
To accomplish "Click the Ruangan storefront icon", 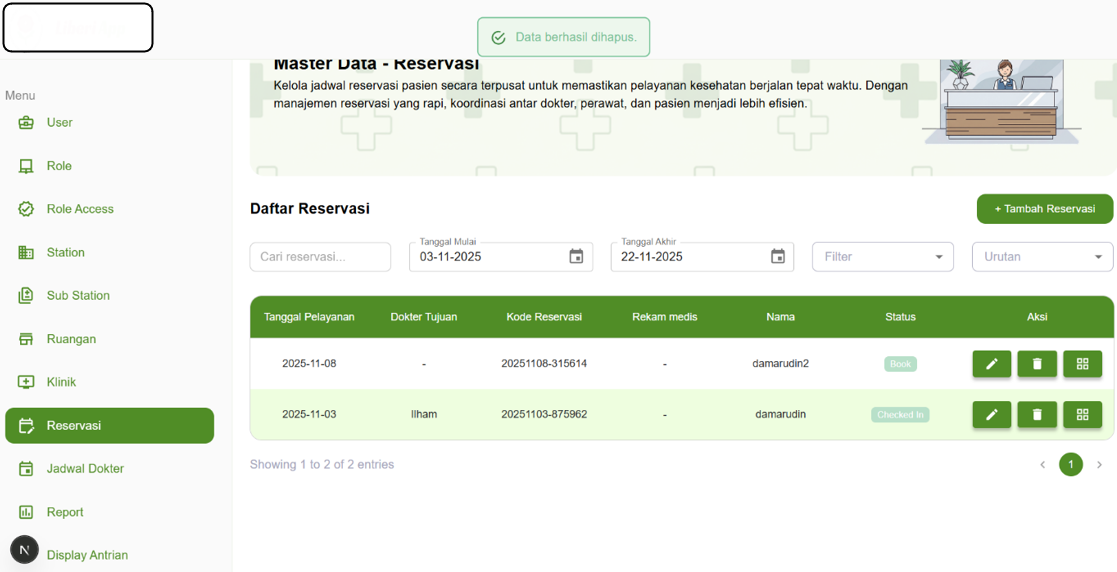I will (x=26, y=339).
